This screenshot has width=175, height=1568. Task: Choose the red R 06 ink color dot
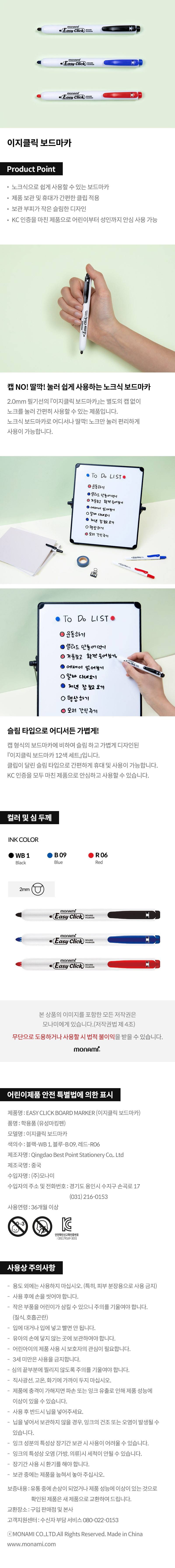pyautogui.click(x=91, y=855)
